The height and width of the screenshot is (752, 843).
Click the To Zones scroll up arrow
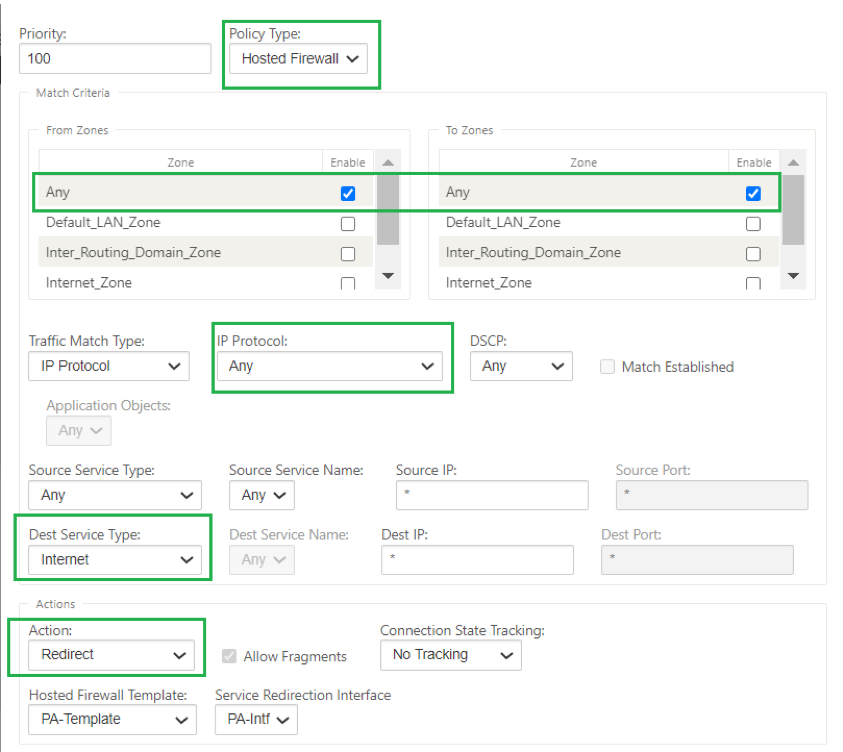(793, 162)
